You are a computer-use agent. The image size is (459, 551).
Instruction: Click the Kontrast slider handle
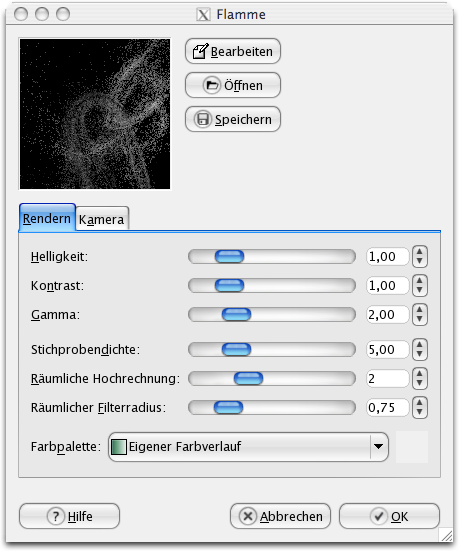230,285
